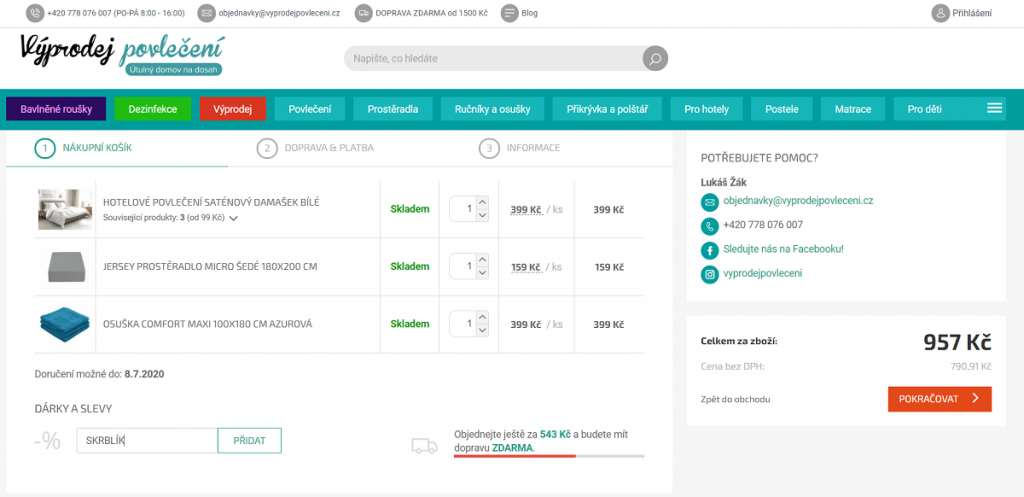Viewport: 1024px width, 497px height.
Task: Open Výprodej category
Action: tap(232, 109)
